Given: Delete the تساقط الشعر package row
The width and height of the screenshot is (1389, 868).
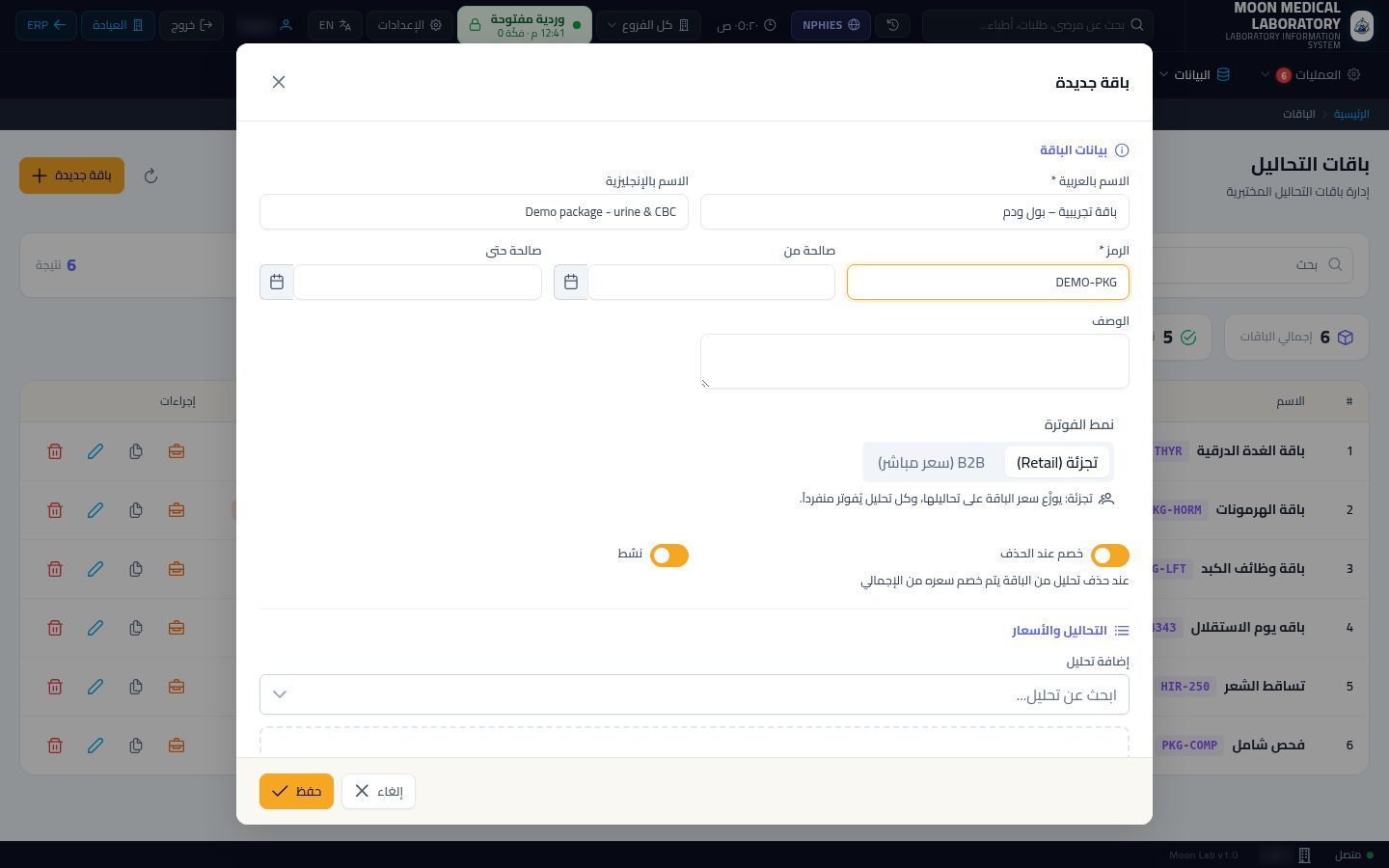Looking at the screenshot, I should pos(55,687).
